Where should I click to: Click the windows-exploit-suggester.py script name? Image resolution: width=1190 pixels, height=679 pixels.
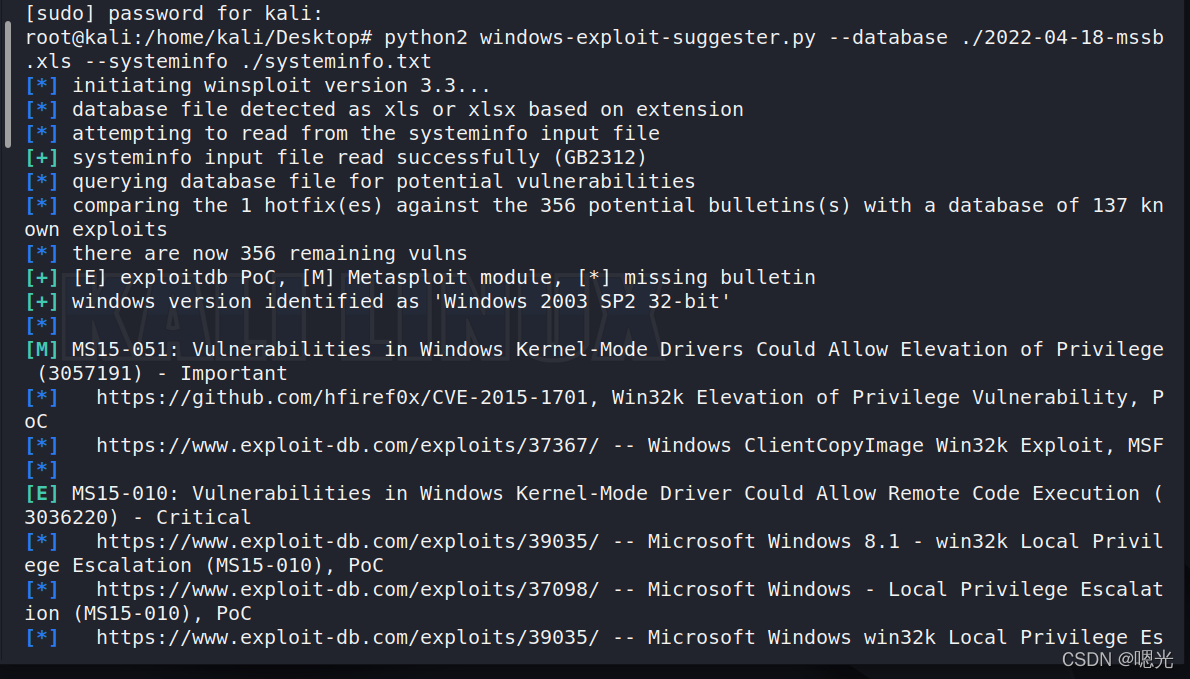647,37
